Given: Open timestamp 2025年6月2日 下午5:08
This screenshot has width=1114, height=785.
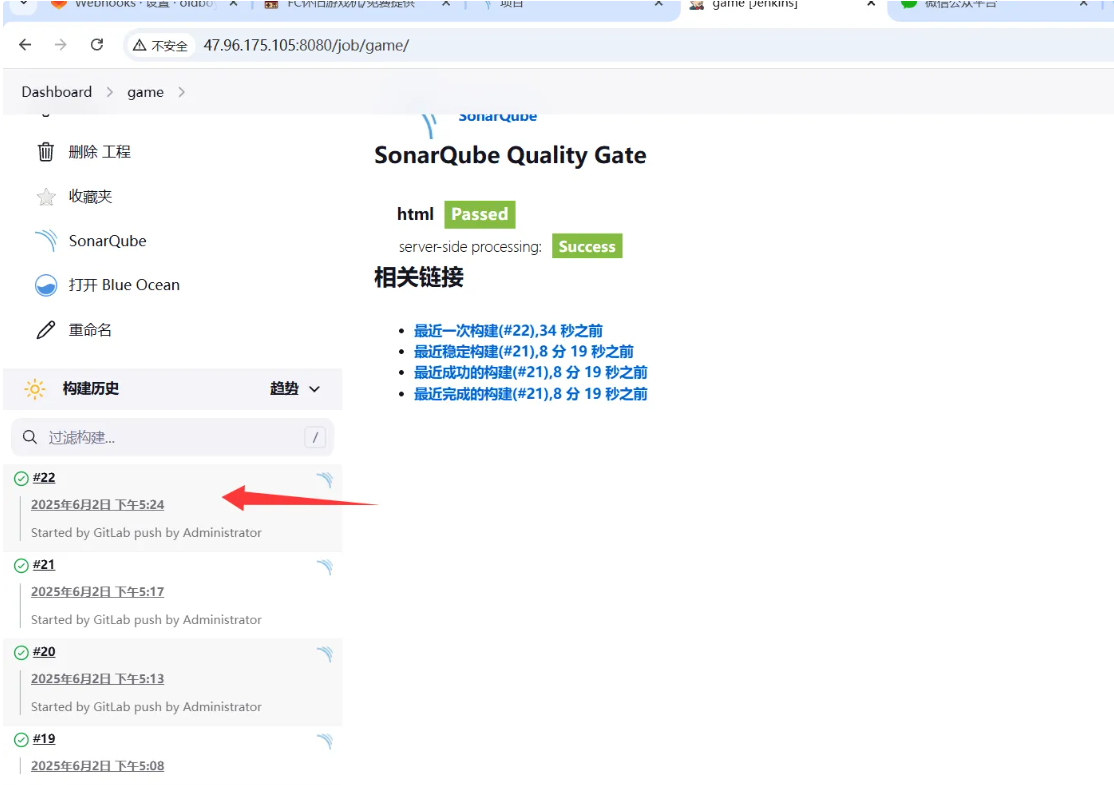Looking at the screenshot, I should click(x=97, y=766).
